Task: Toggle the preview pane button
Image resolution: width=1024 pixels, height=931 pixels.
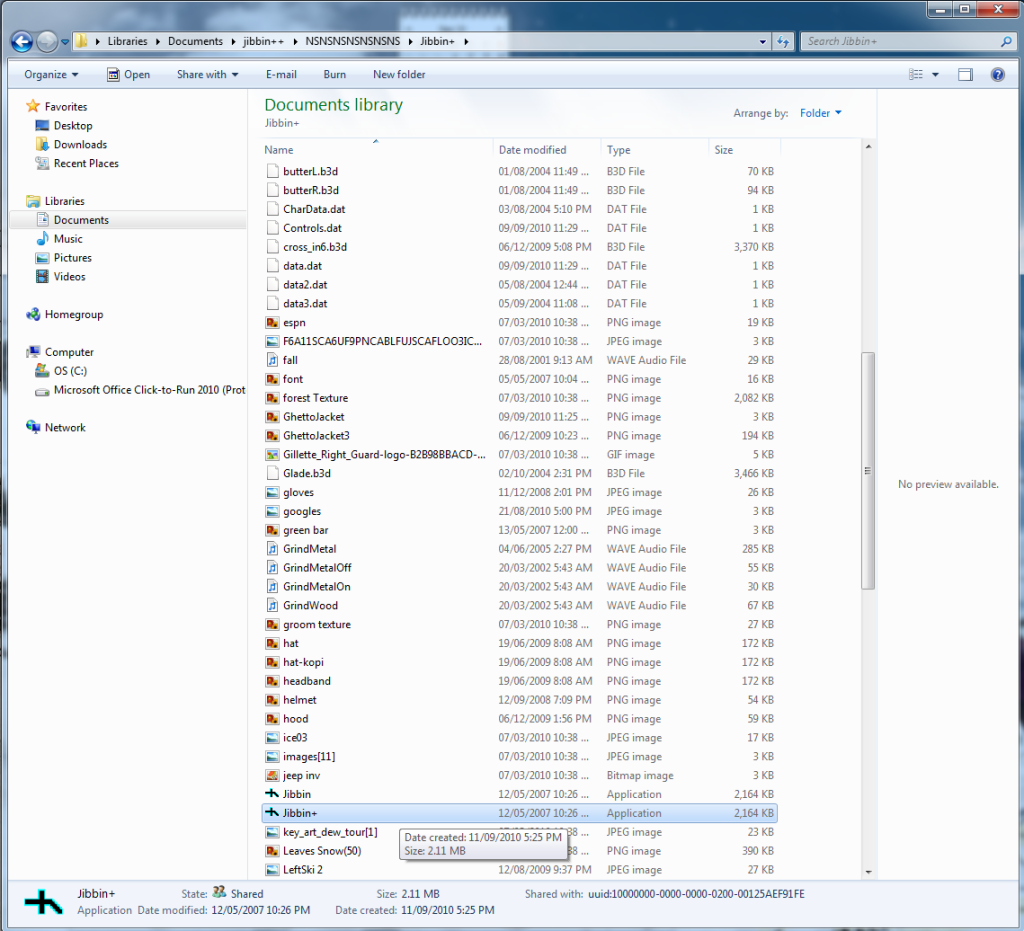Action: pos(965,75)
